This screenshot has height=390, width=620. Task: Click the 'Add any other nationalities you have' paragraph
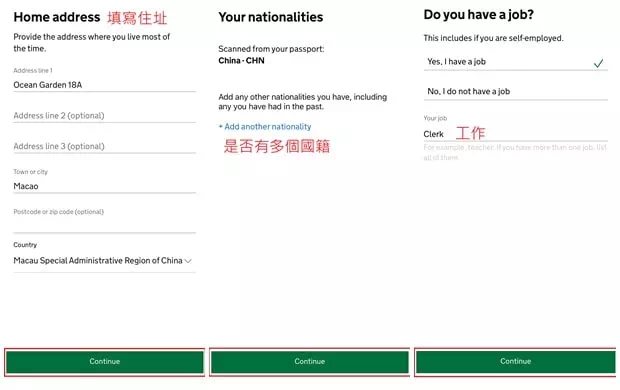[302, 102]
